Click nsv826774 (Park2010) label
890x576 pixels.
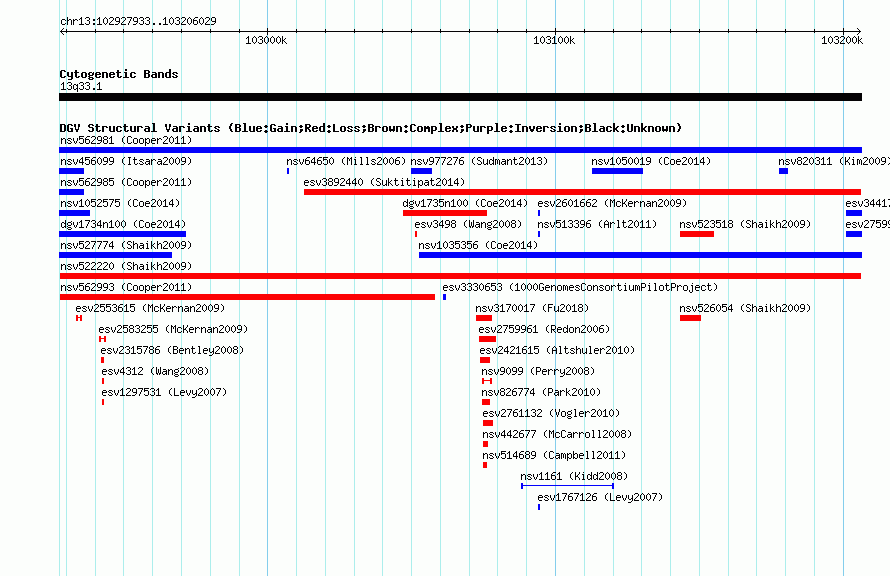[540, 392]
